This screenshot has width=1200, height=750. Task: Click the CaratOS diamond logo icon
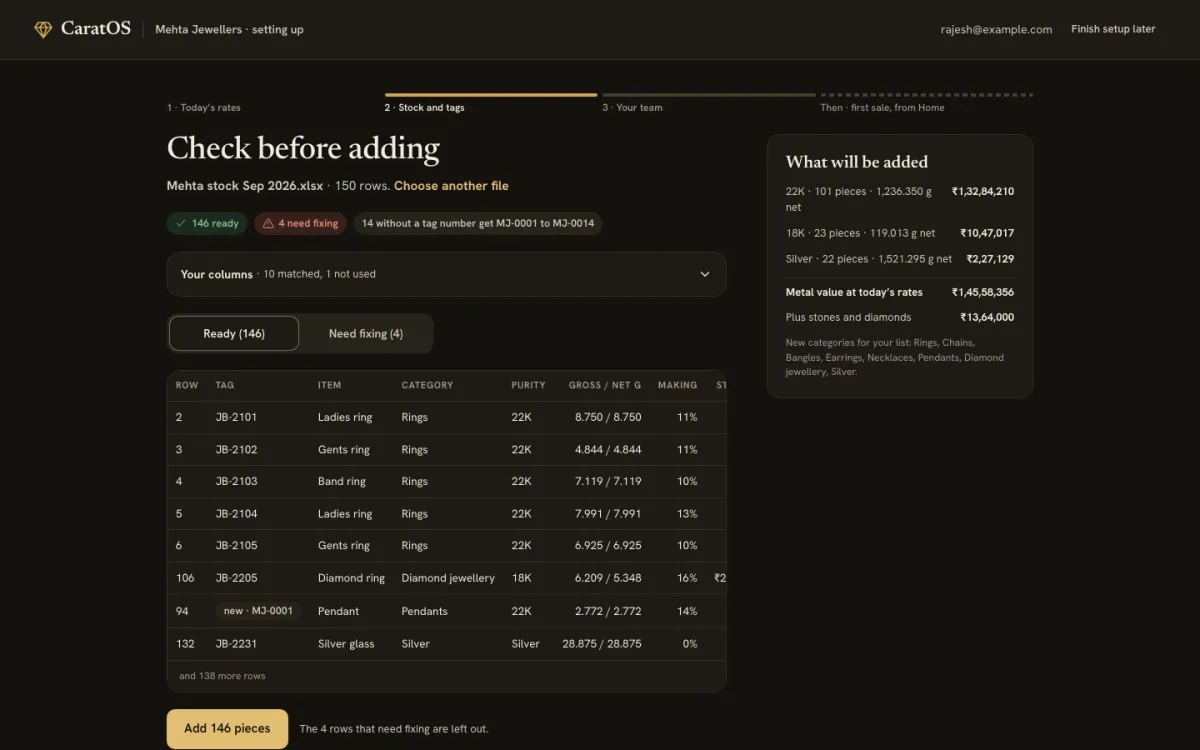43,30
